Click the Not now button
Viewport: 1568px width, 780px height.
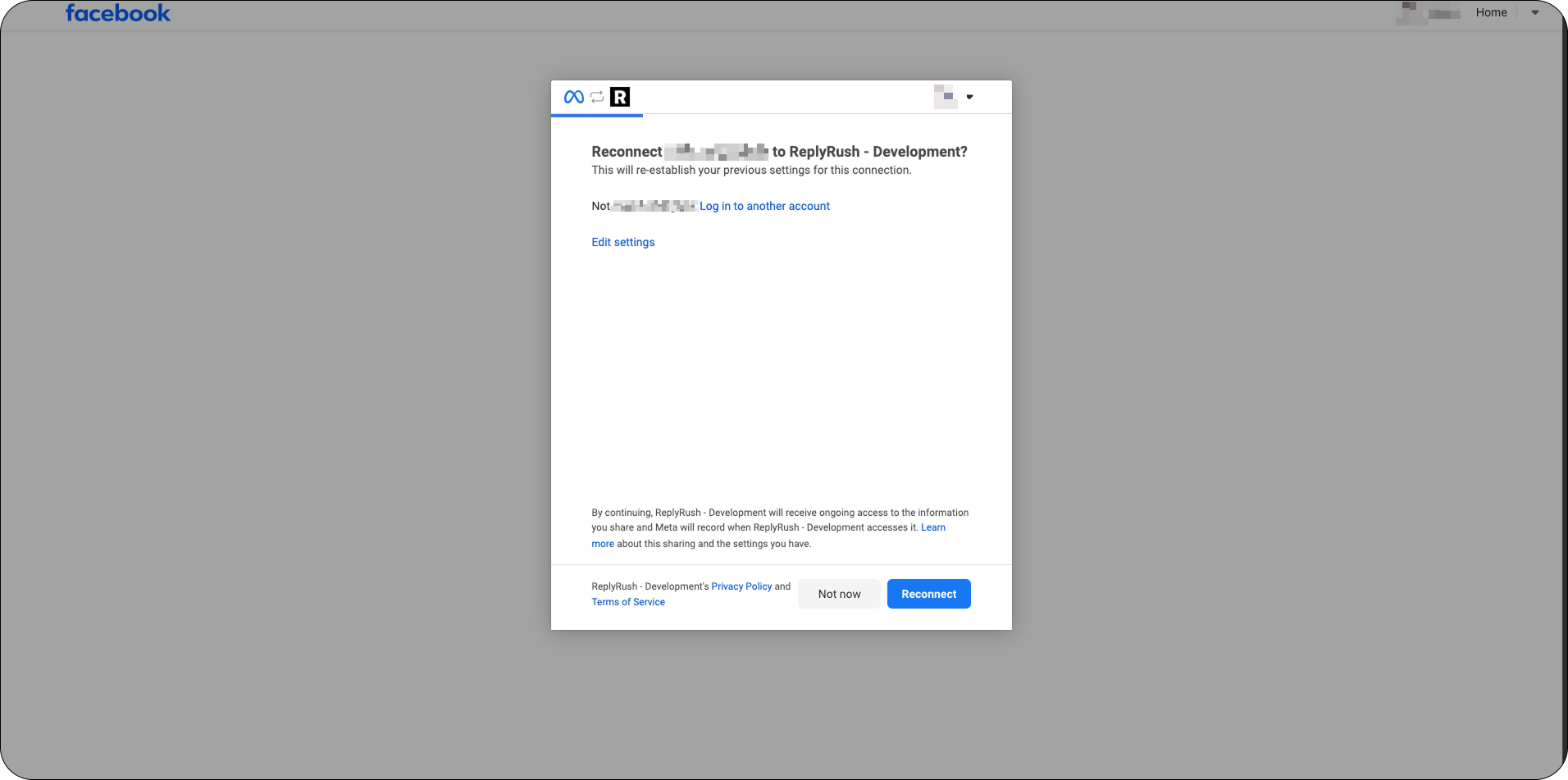pos(839,594)
